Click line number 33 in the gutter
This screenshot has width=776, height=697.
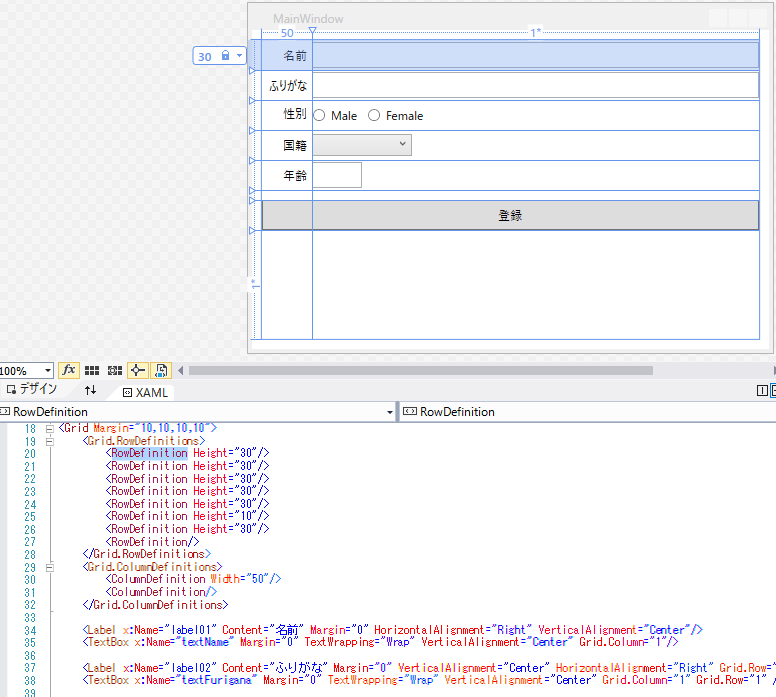coord(30,618)
